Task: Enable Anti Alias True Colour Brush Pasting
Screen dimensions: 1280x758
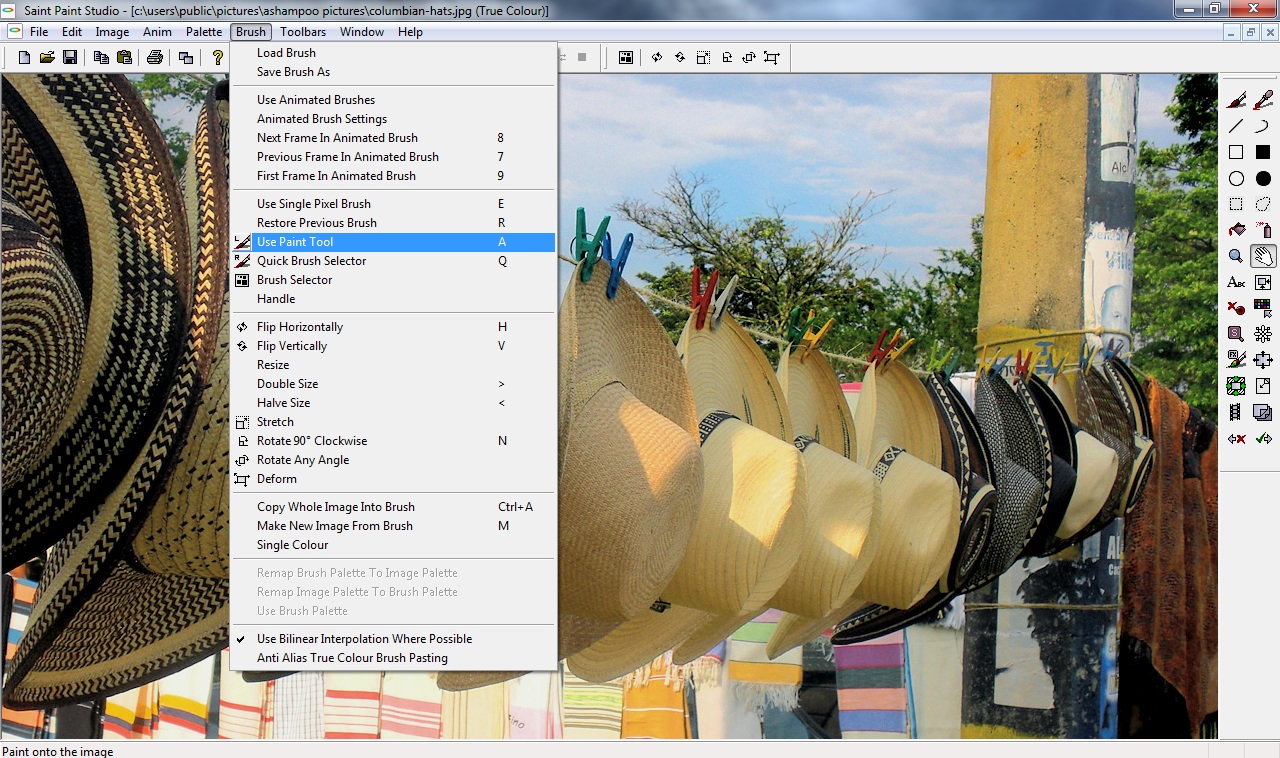Action: coord(352,658)
